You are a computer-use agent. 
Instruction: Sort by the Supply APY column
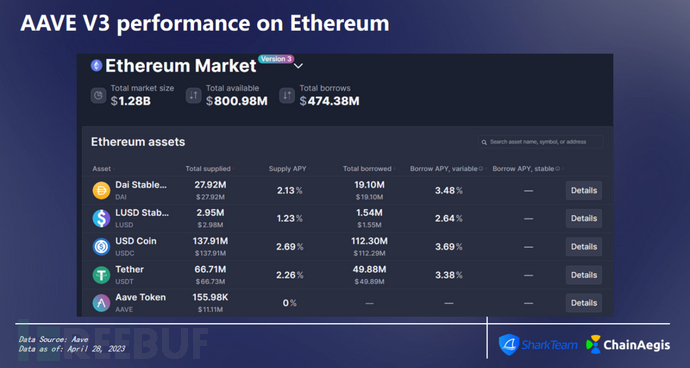(x=290, y=169)
